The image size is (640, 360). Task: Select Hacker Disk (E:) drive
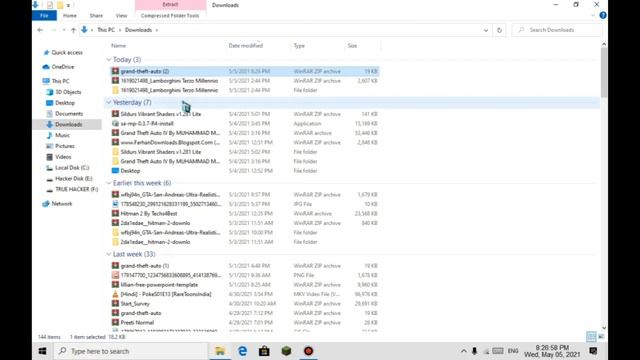73,178
